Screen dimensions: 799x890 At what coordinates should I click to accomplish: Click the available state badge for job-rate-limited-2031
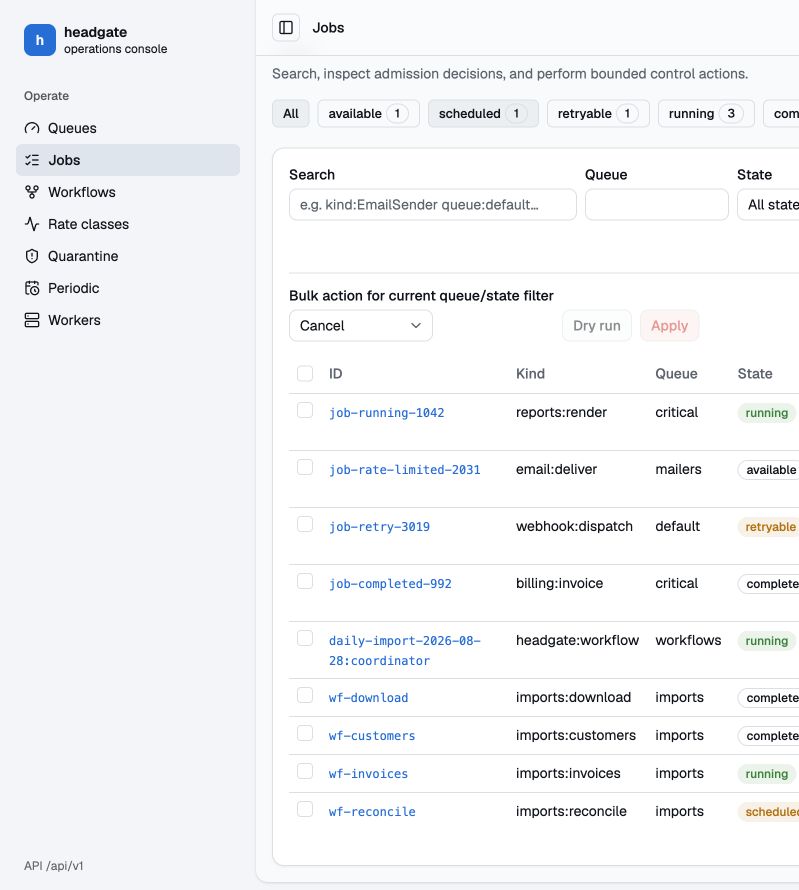(x=768, y=470)
